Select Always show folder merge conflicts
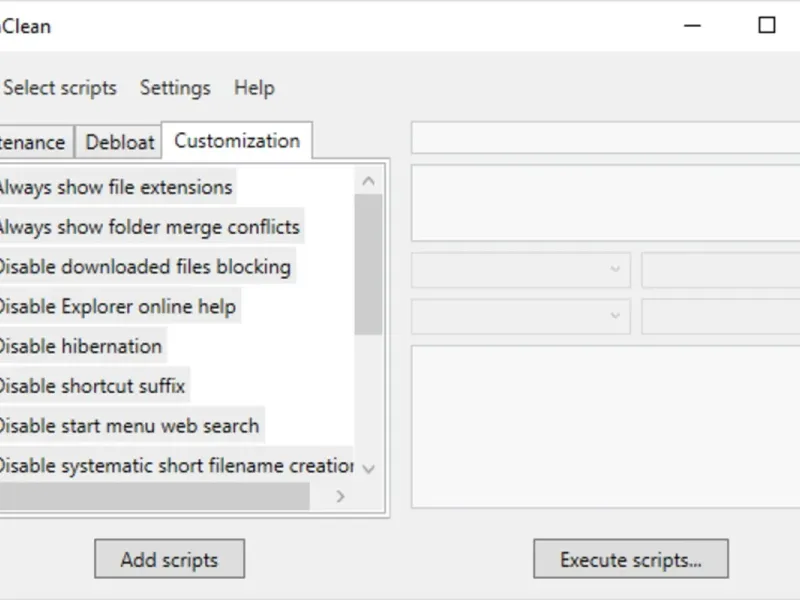Screen dimensions: 800x600 (148, 227)
